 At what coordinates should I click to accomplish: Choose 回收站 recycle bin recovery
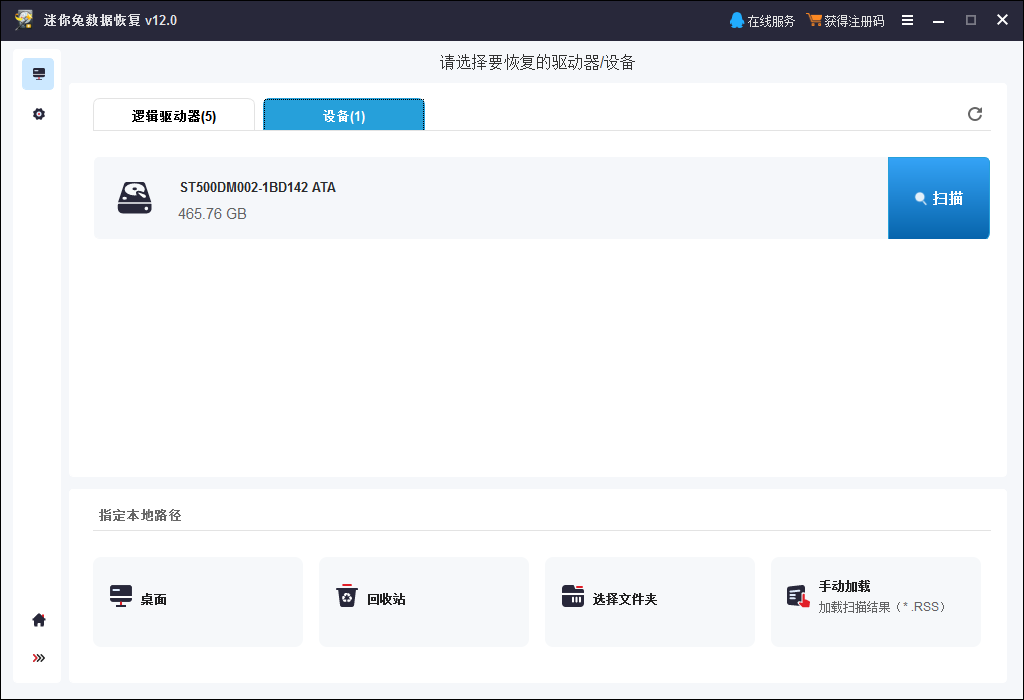[424, 601]
